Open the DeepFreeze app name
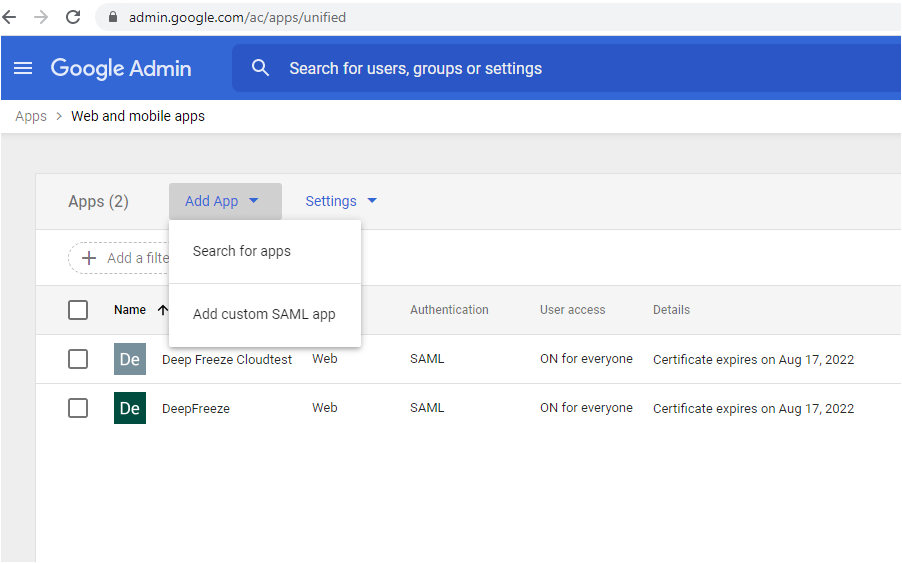 [196, 408]
